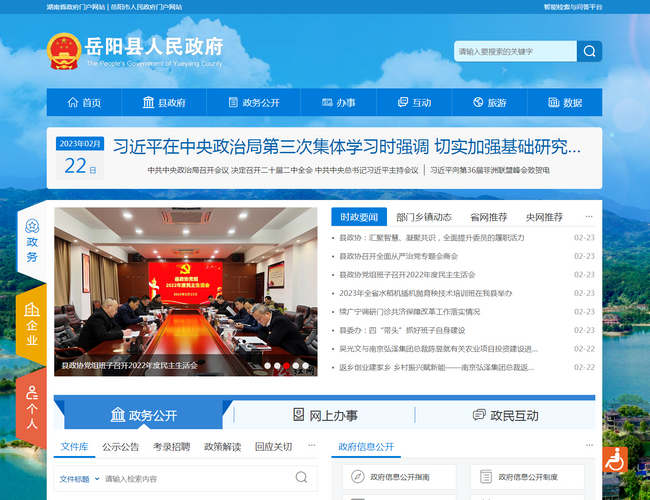The image size is (650, 500).
Task: Switch to 部门乡镇动态 tab
Action: point(424,217)
